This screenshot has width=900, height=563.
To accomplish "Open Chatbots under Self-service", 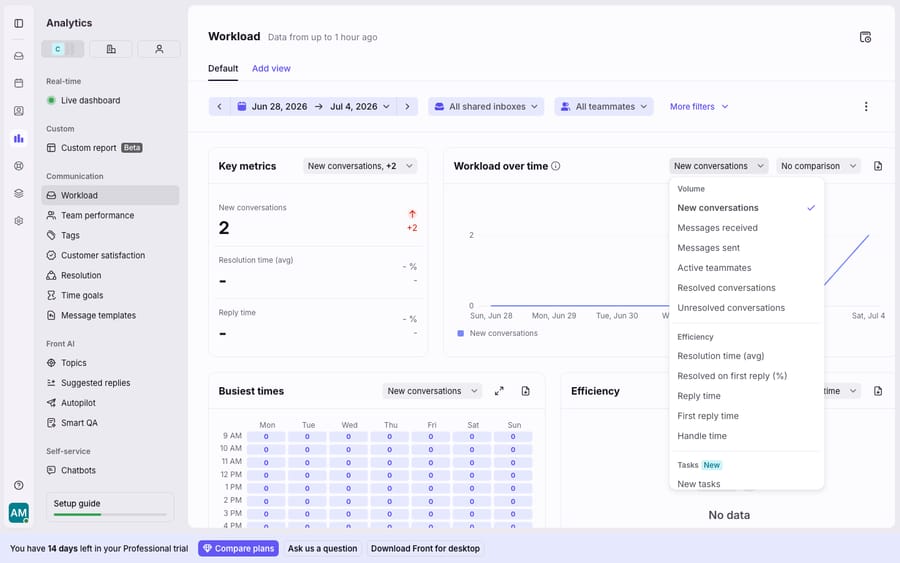I will (110, 471).
